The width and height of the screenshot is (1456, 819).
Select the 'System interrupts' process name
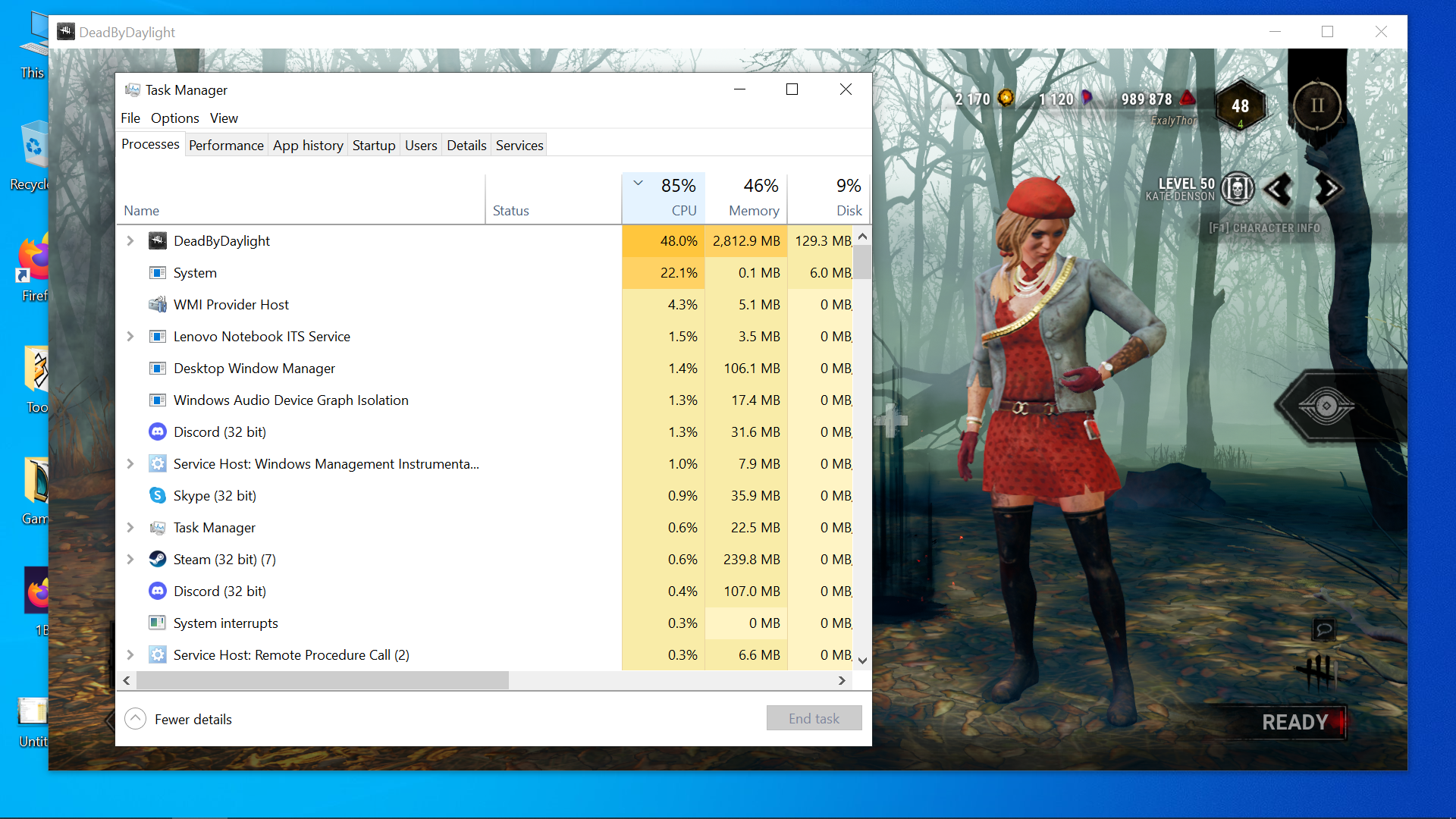226,623
